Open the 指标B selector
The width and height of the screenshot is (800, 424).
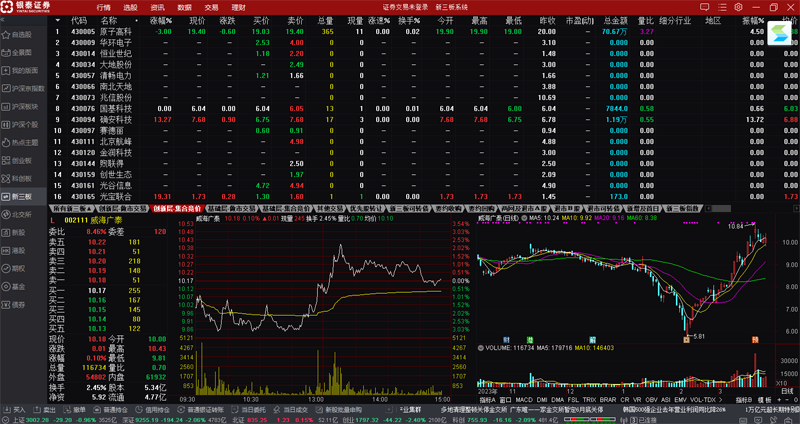[743, 401]
